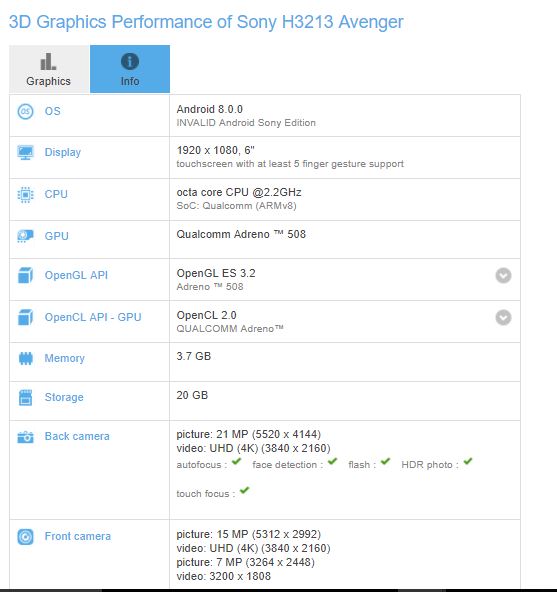This screenshot has width=557, height=592.
Task: Click the autofocus green checkmark
Action: coord(236,461)
